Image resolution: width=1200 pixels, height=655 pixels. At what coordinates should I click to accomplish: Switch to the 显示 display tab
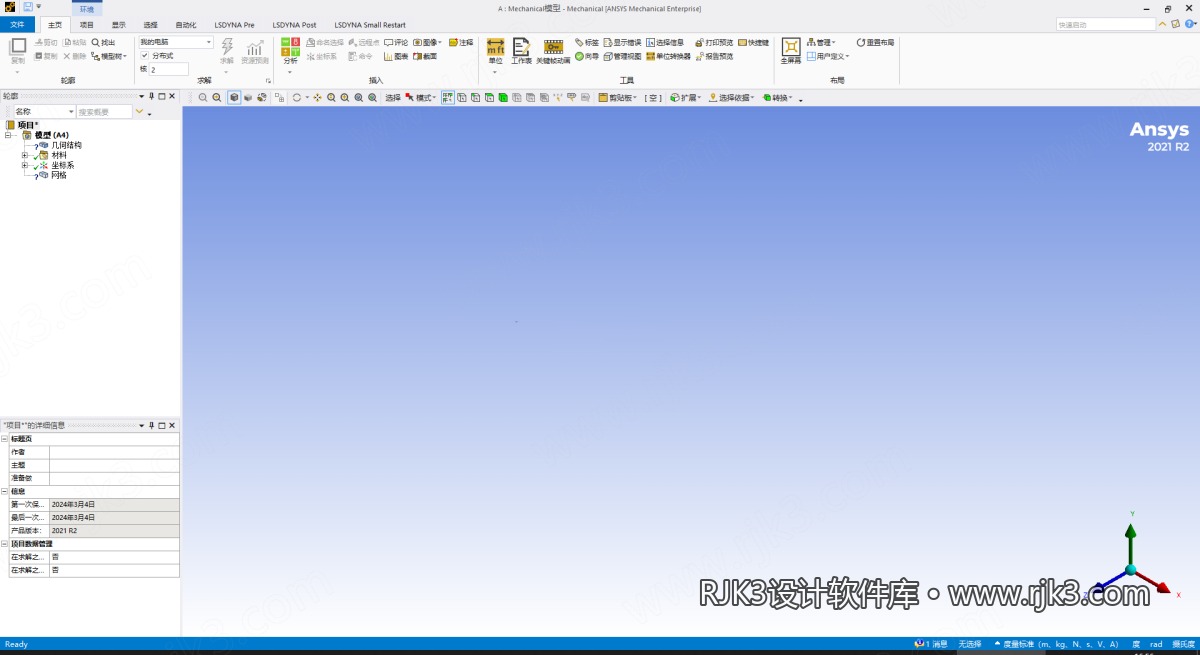click(119, 24)
